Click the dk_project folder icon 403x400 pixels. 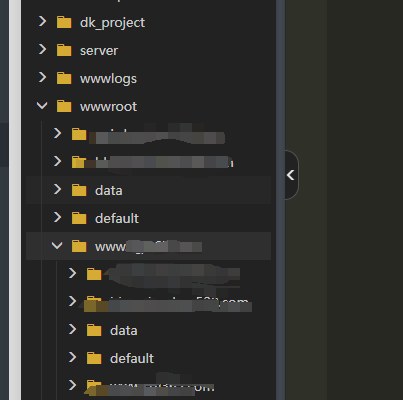tap(64, 22)
